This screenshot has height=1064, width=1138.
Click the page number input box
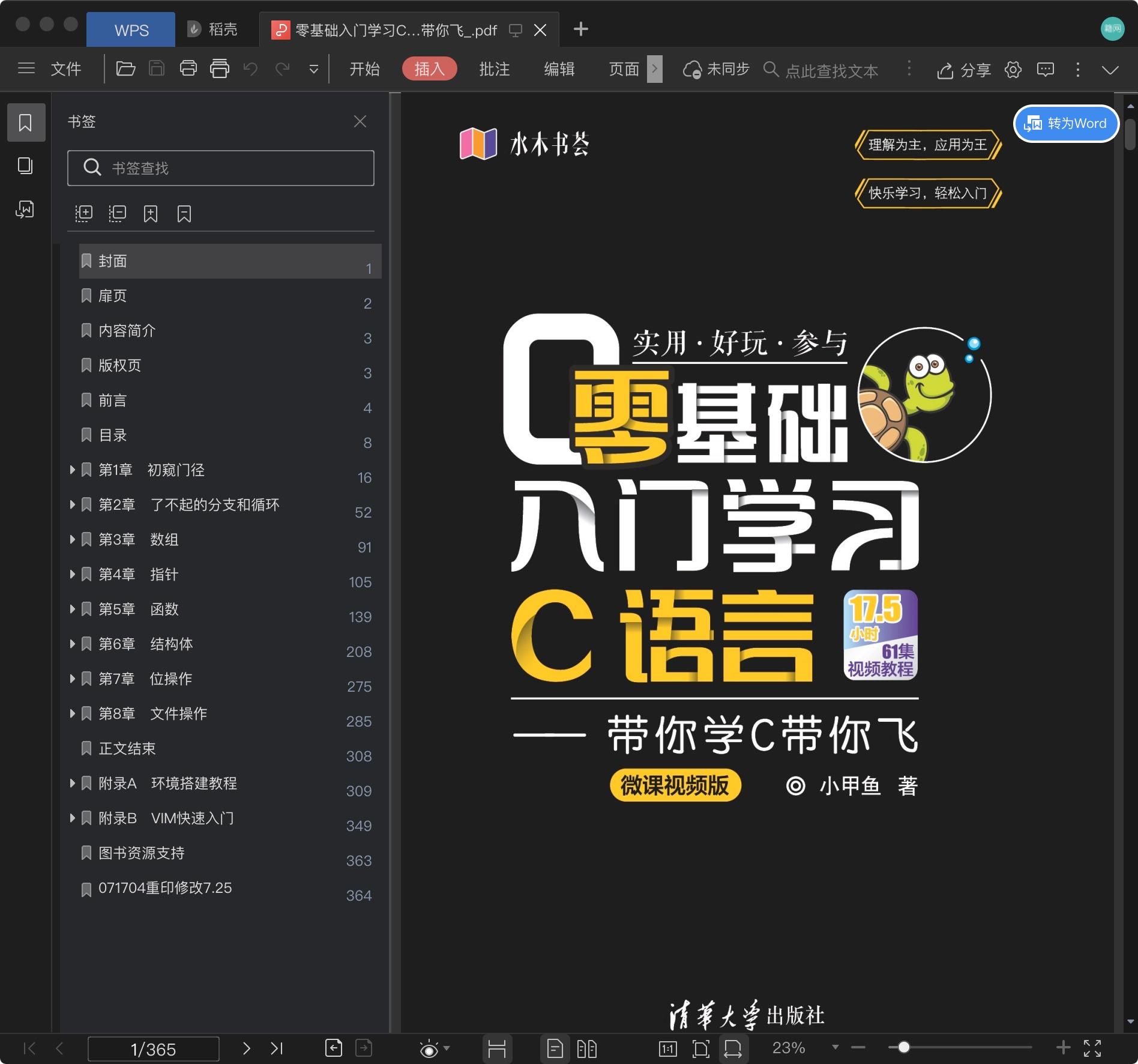[153, 1049]
